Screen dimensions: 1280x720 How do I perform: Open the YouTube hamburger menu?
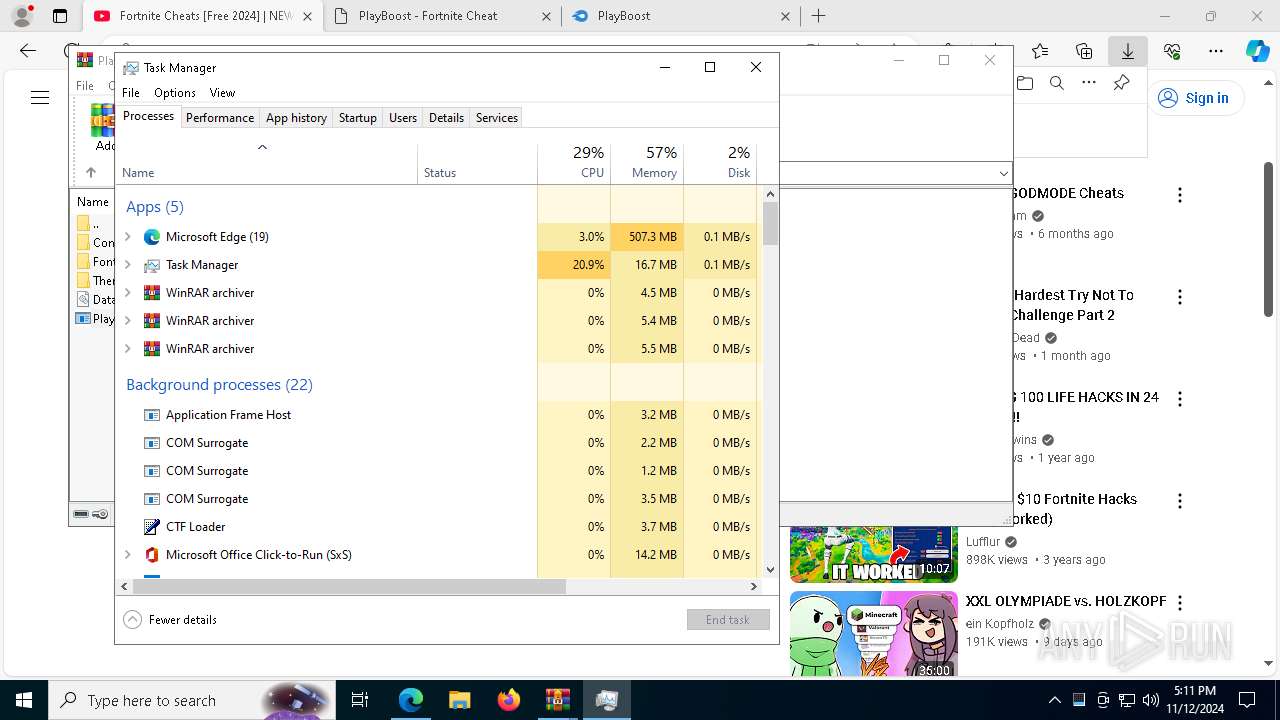(x=40, y=97)
